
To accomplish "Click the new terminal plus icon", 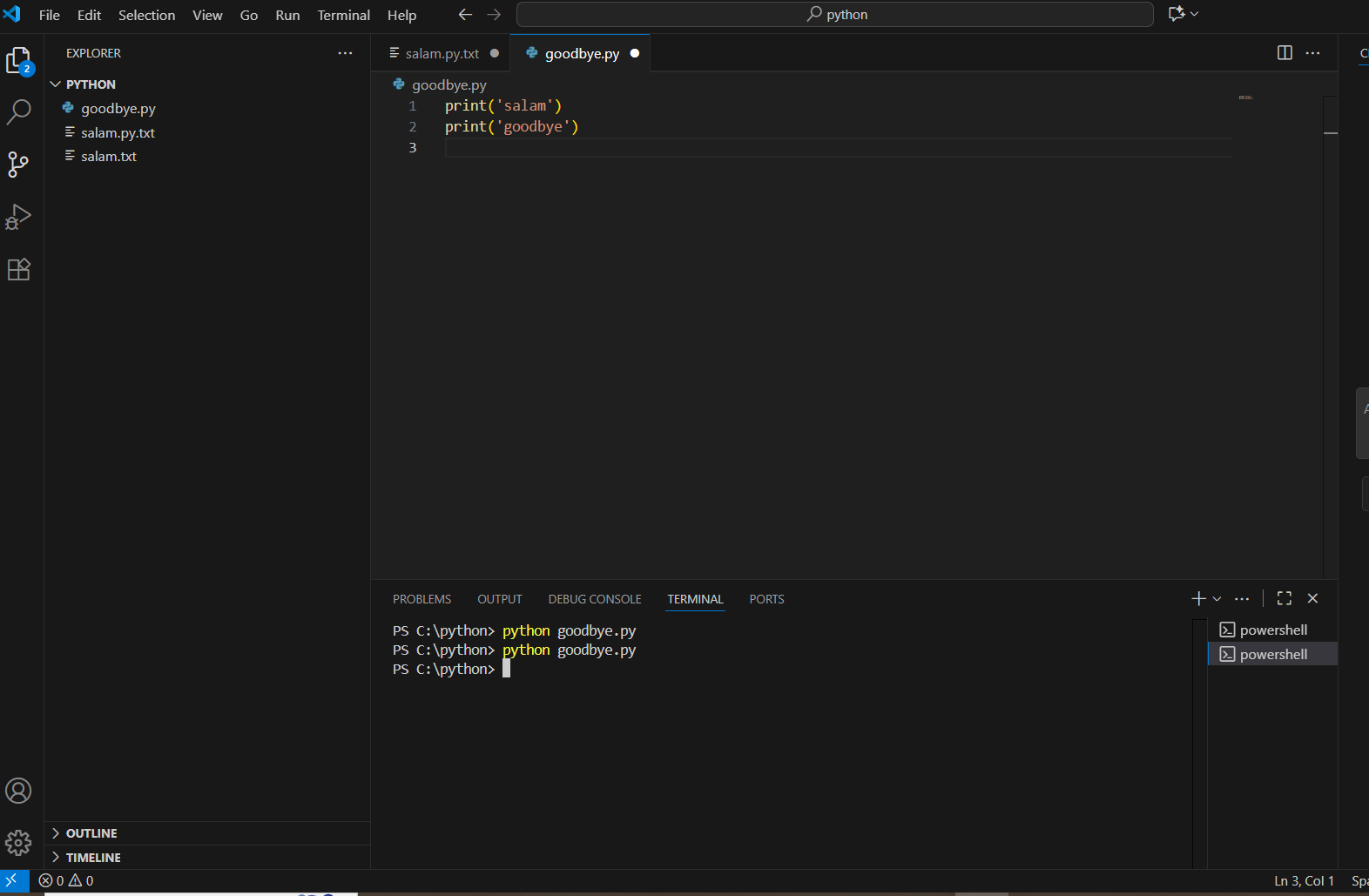I will coord(1198,598).
